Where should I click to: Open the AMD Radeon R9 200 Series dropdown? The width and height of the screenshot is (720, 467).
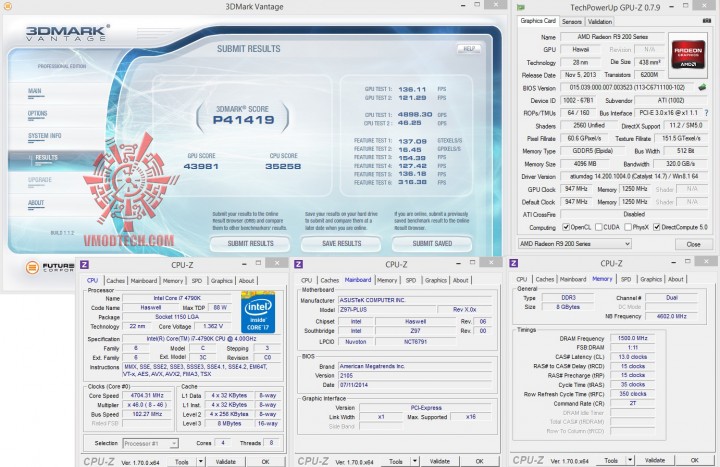(575, 244)
